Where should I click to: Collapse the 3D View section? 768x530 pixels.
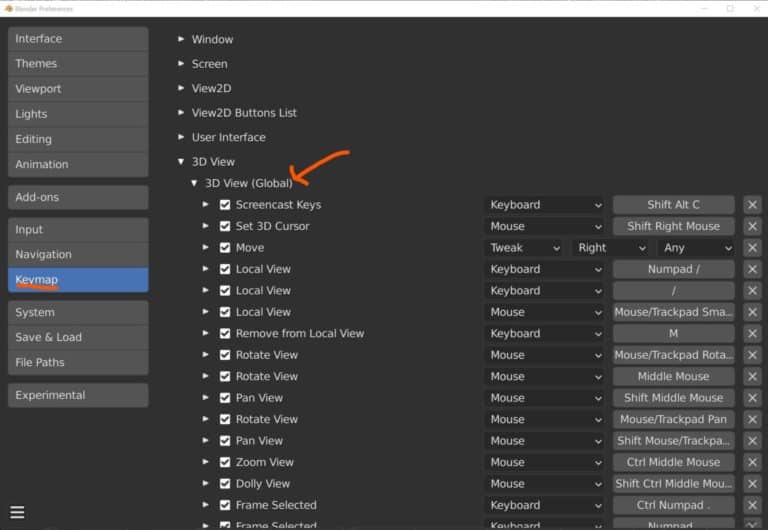point(181,161)
